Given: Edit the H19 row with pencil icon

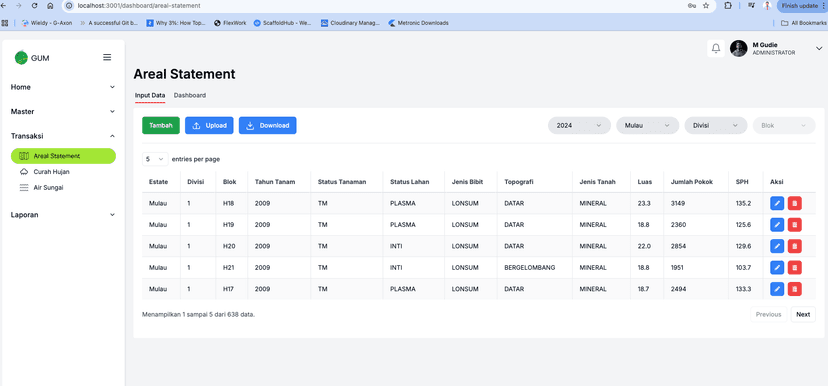Looking at the screenshot, I should (x=777, y=225).
